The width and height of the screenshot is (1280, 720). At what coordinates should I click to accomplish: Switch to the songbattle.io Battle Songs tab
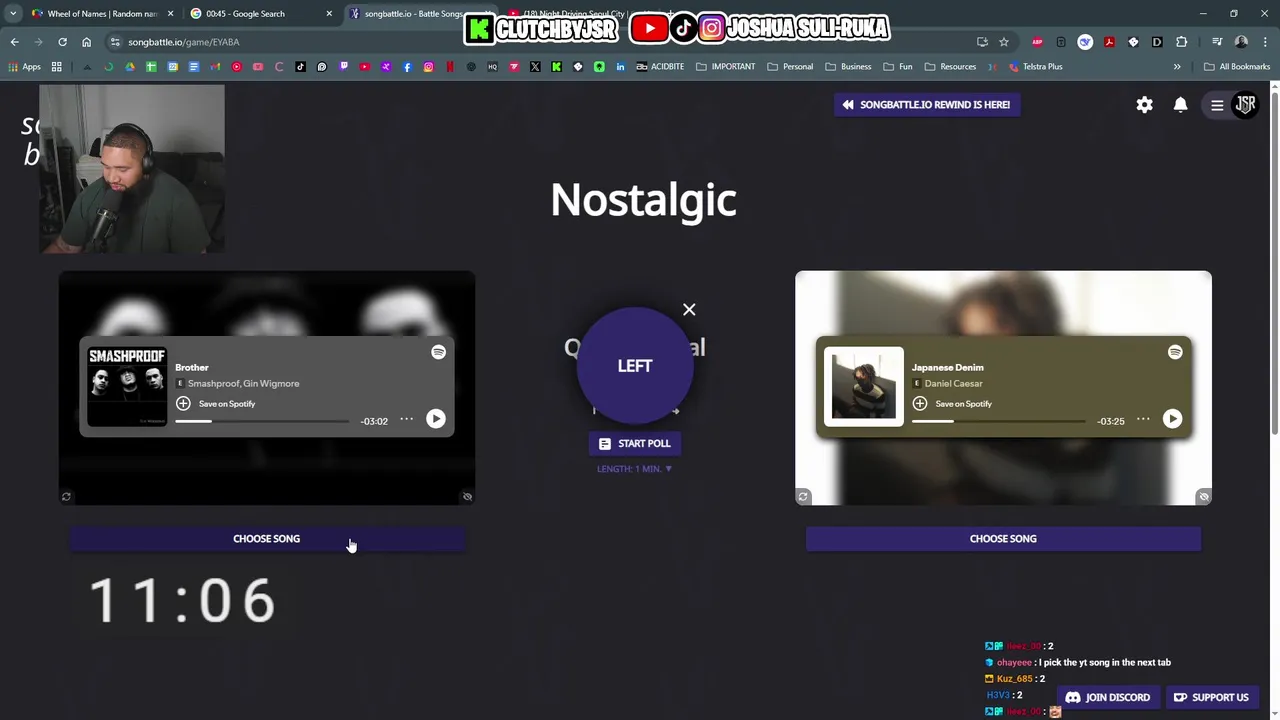click(413, 14)
